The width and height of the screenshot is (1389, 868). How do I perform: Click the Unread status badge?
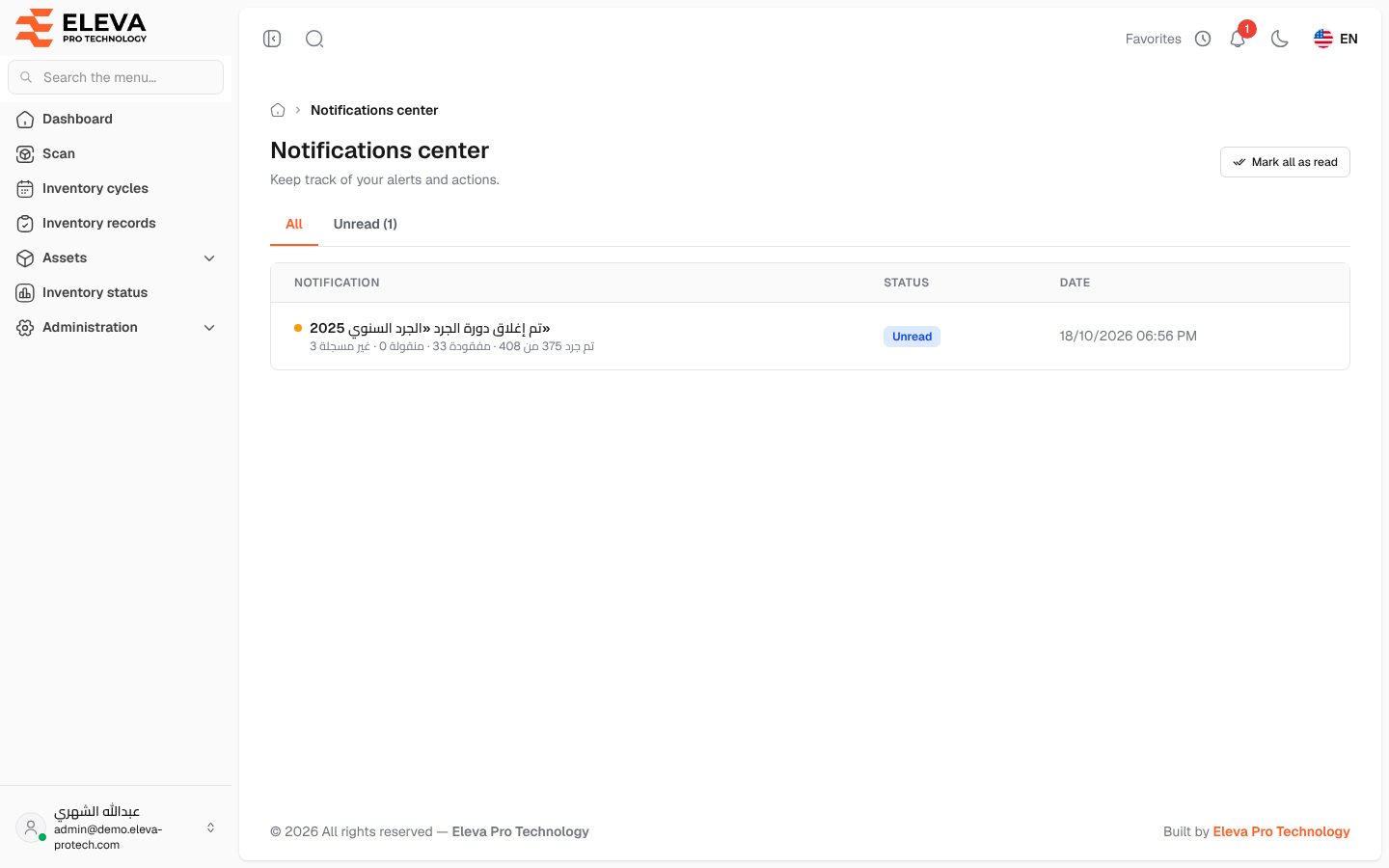click(912, 337)
